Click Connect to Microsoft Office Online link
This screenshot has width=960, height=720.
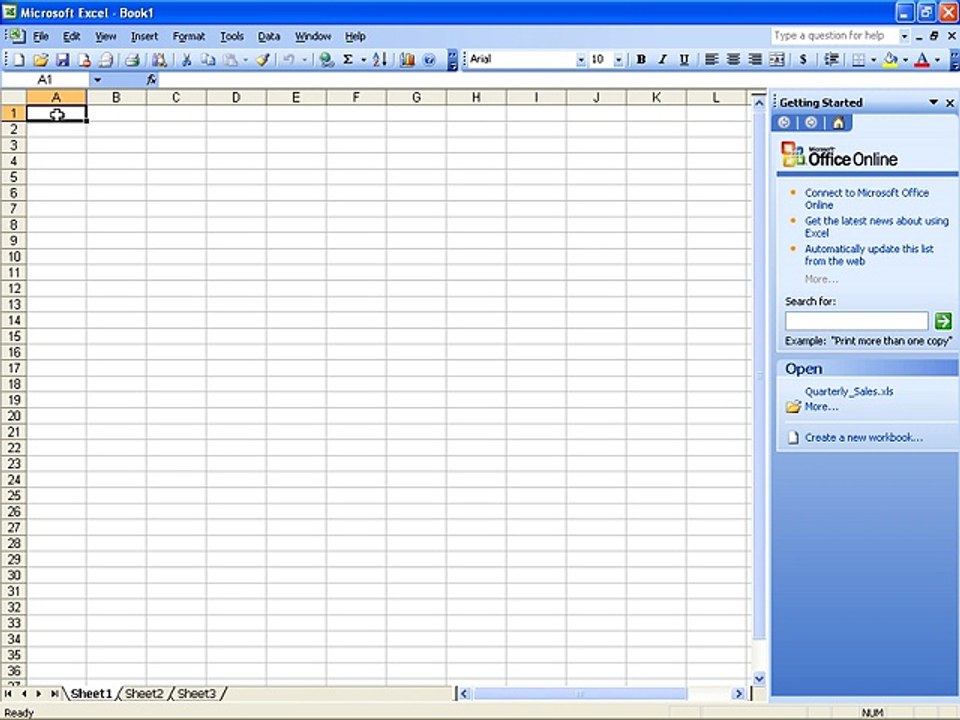[x=866, y=199]
